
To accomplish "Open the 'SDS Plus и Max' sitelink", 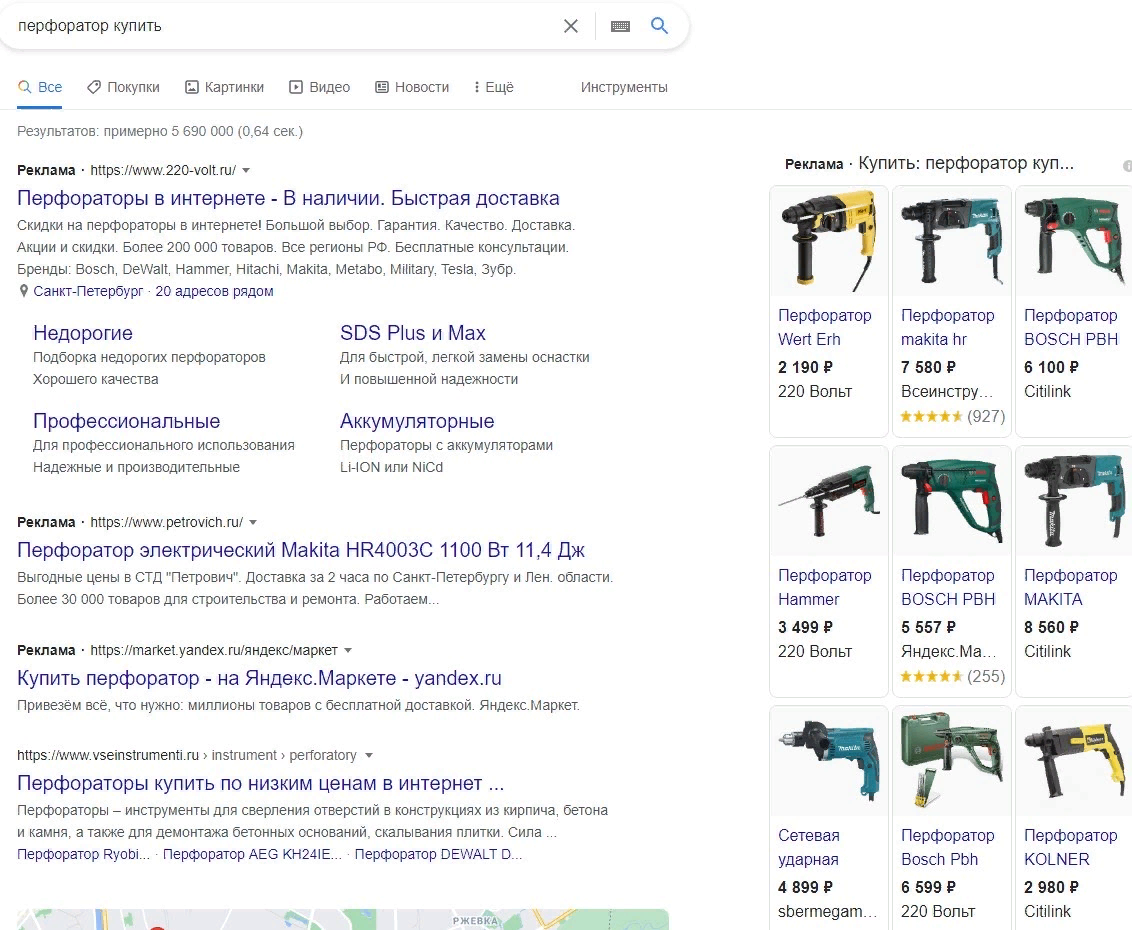I will pyautogui.click(x=413, y=333).
